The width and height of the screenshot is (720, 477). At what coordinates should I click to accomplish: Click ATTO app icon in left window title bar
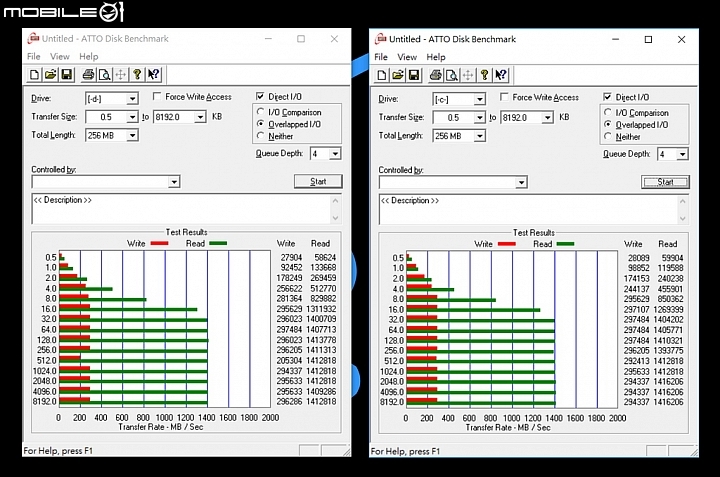click(33, 39)
